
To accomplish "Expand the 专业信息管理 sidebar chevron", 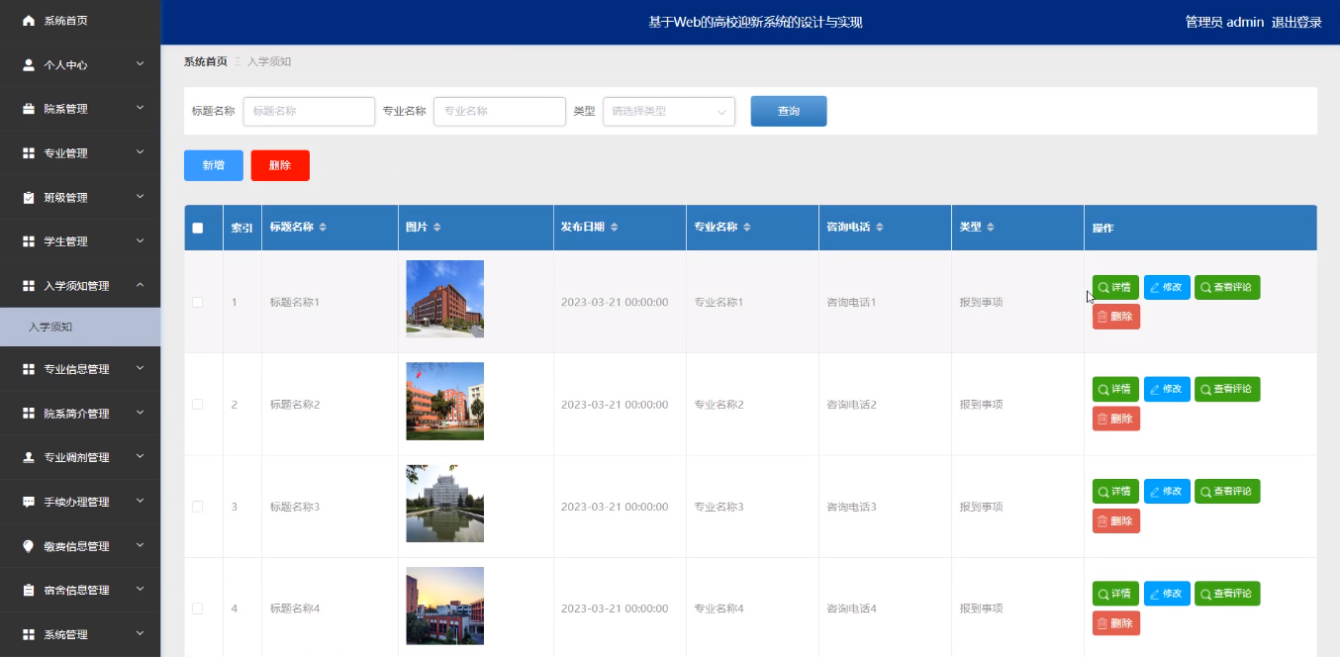I will coord(140,368).
